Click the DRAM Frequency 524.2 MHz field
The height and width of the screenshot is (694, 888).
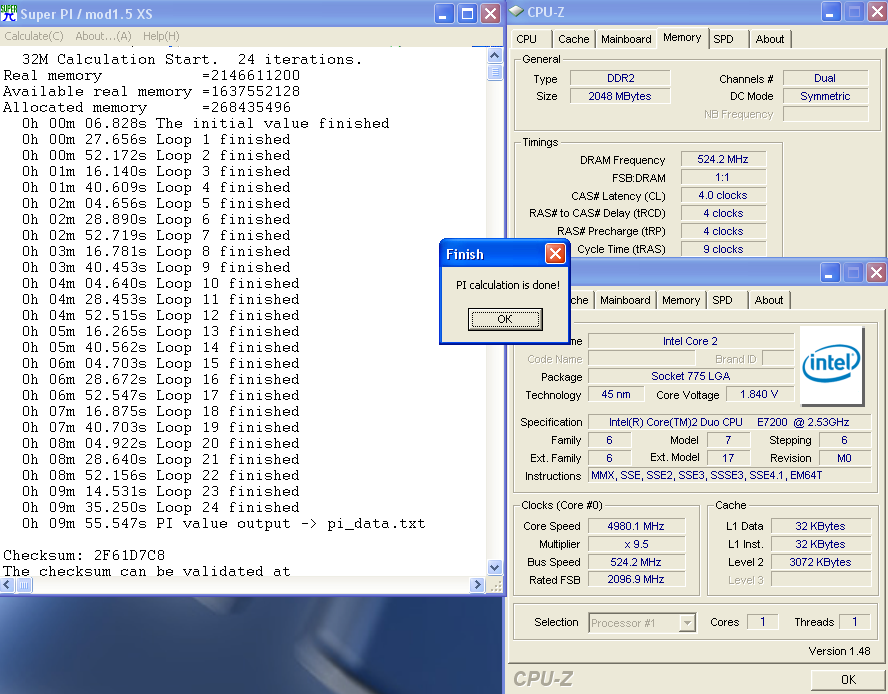[723, 160]
